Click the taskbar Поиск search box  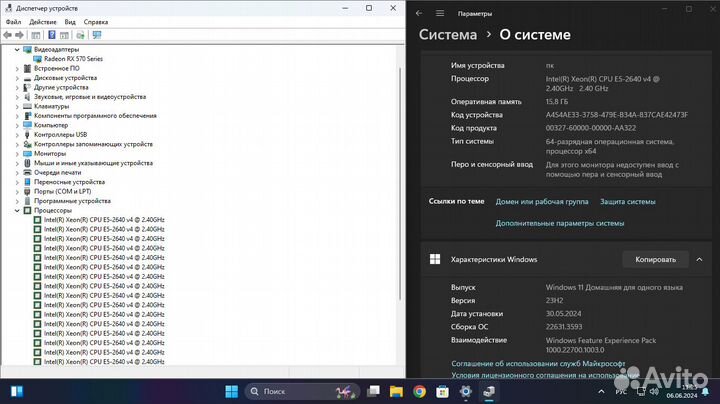point(302,392)
